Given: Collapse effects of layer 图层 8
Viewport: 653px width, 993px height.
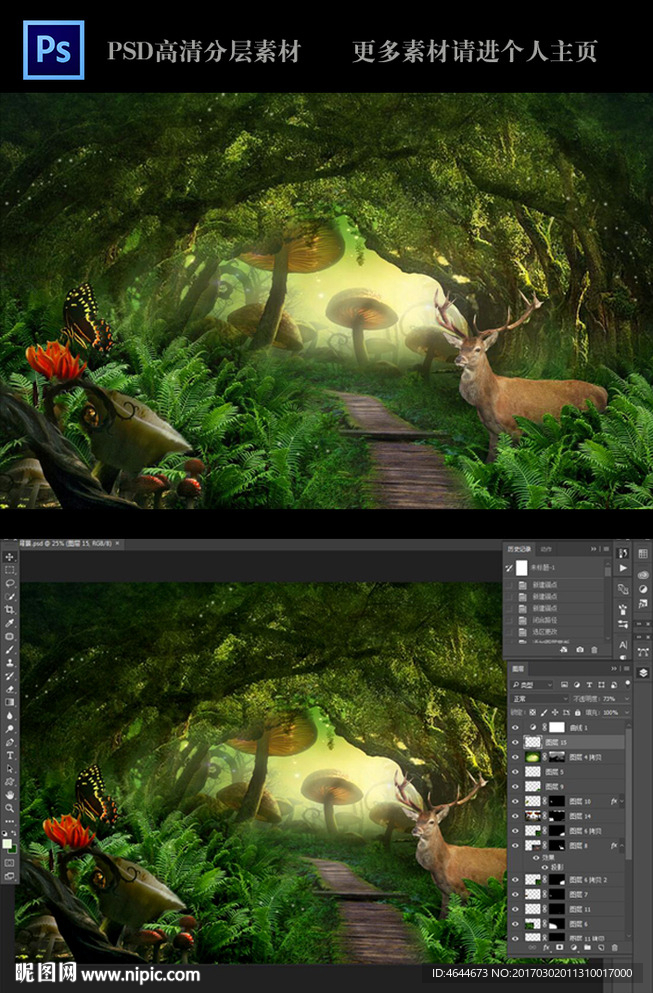Looking at the screenshot, I should click(622, 845).
